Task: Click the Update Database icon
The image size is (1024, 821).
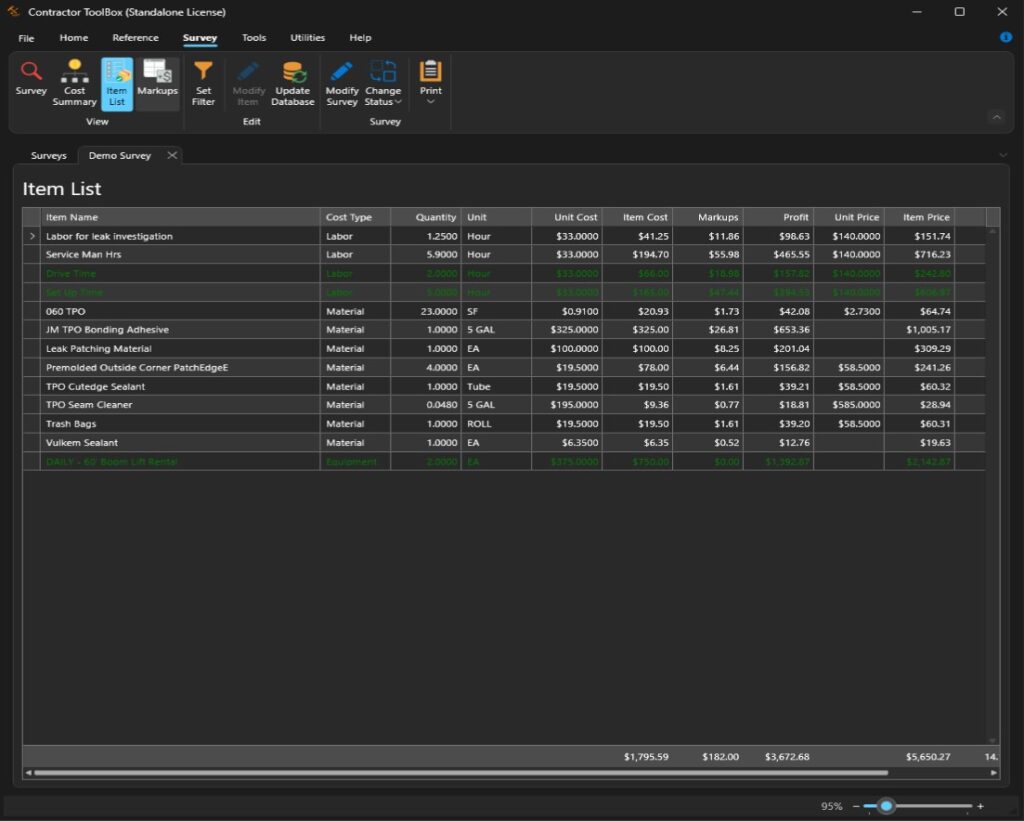Action: [x=293, y=82]
